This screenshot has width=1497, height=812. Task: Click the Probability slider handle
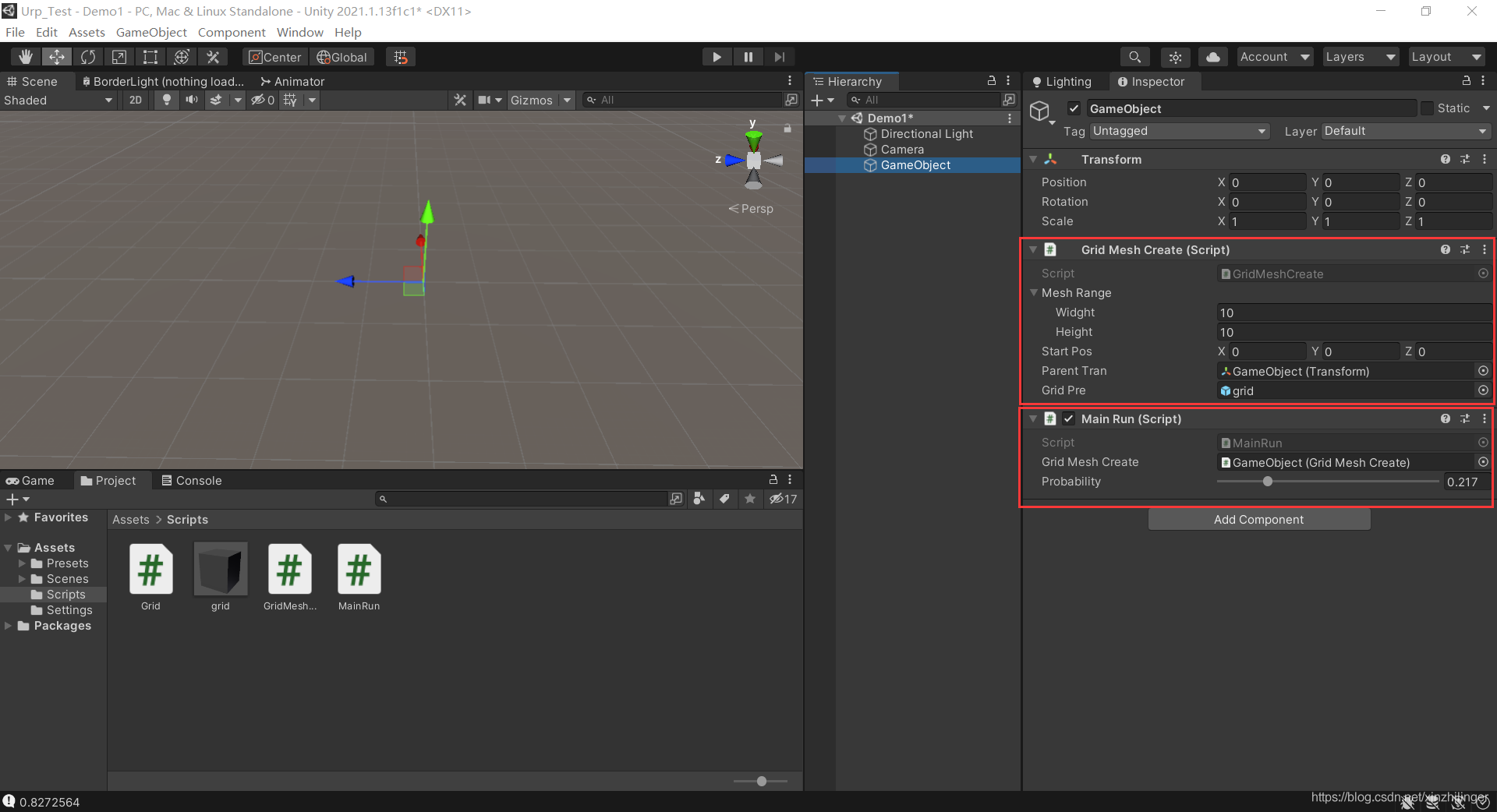point(1268,482)
